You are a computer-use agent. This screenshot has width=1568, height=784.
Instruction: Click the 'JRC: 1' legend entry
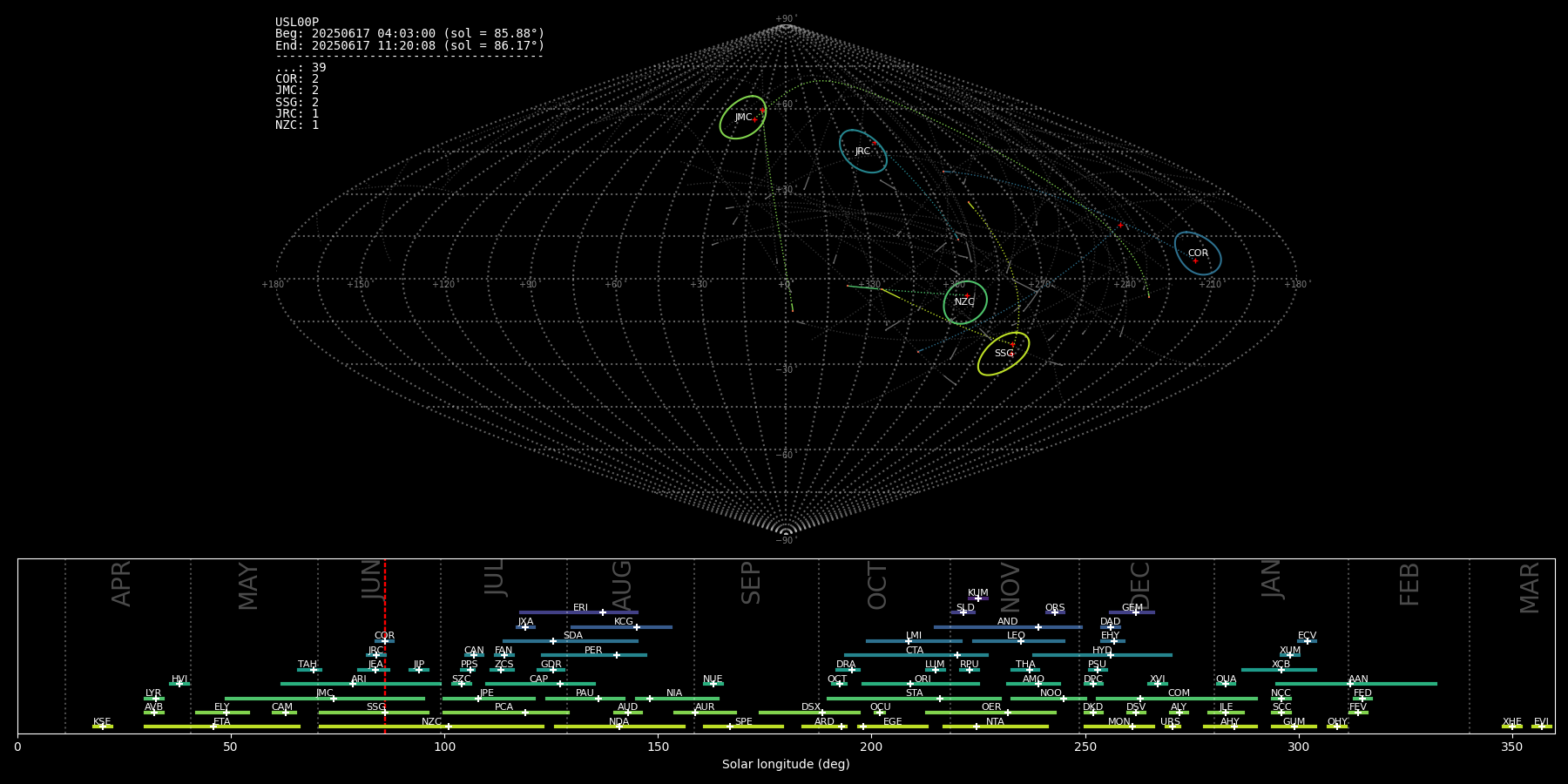[x=297, y=114]
